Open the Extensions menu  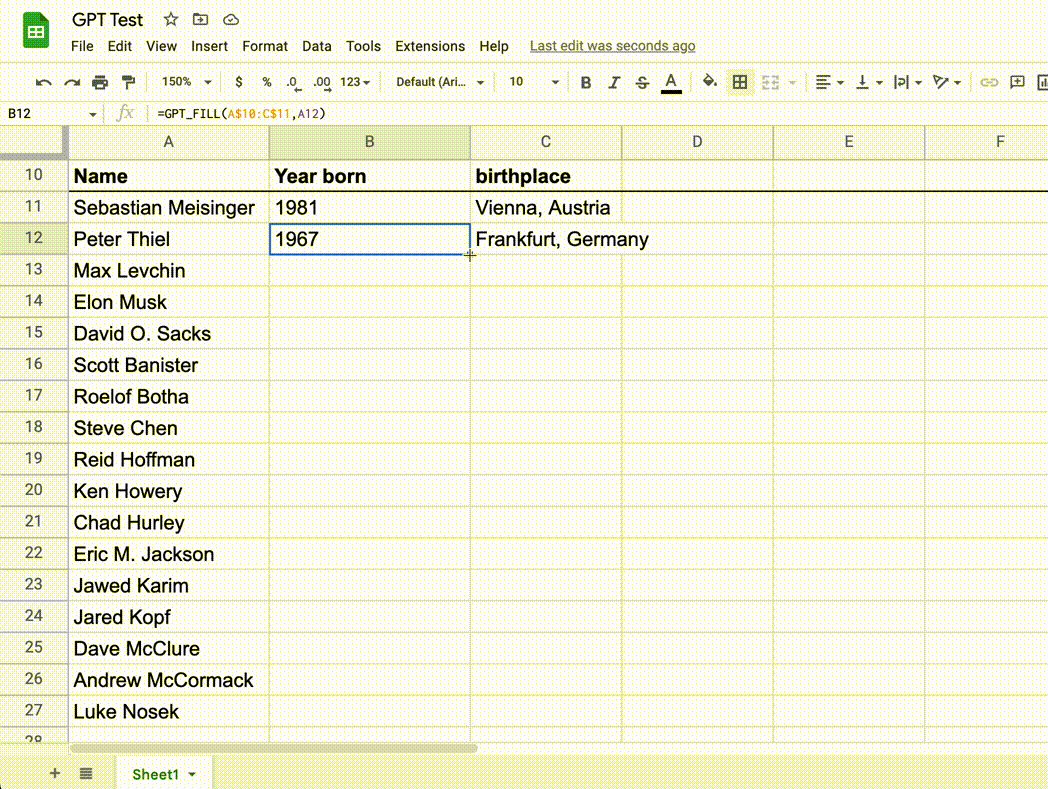[430, 46]
